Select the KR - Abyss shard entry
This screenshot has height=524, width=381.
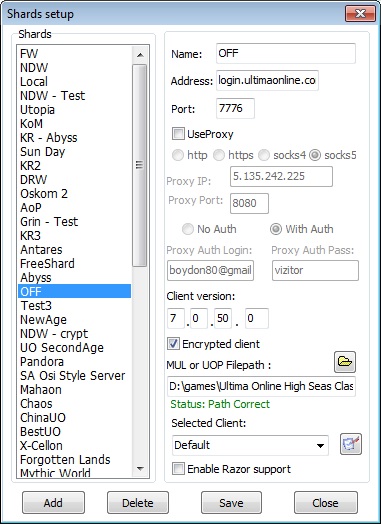[48, 138]
